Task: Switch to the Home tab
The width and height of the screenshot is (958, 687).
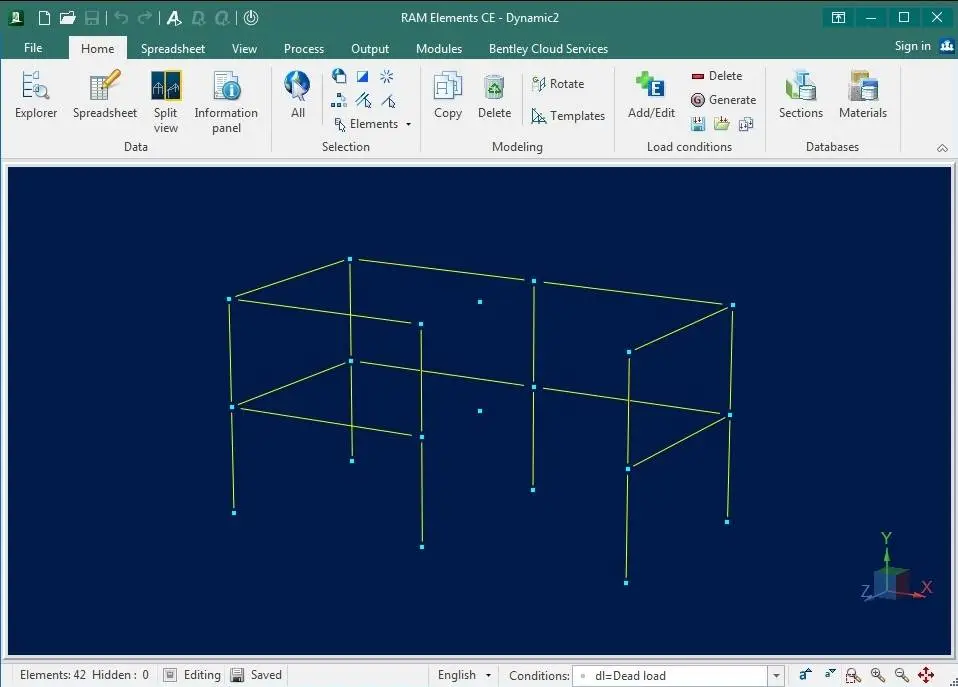Action: pyautogui.click(x=98, y=48)
